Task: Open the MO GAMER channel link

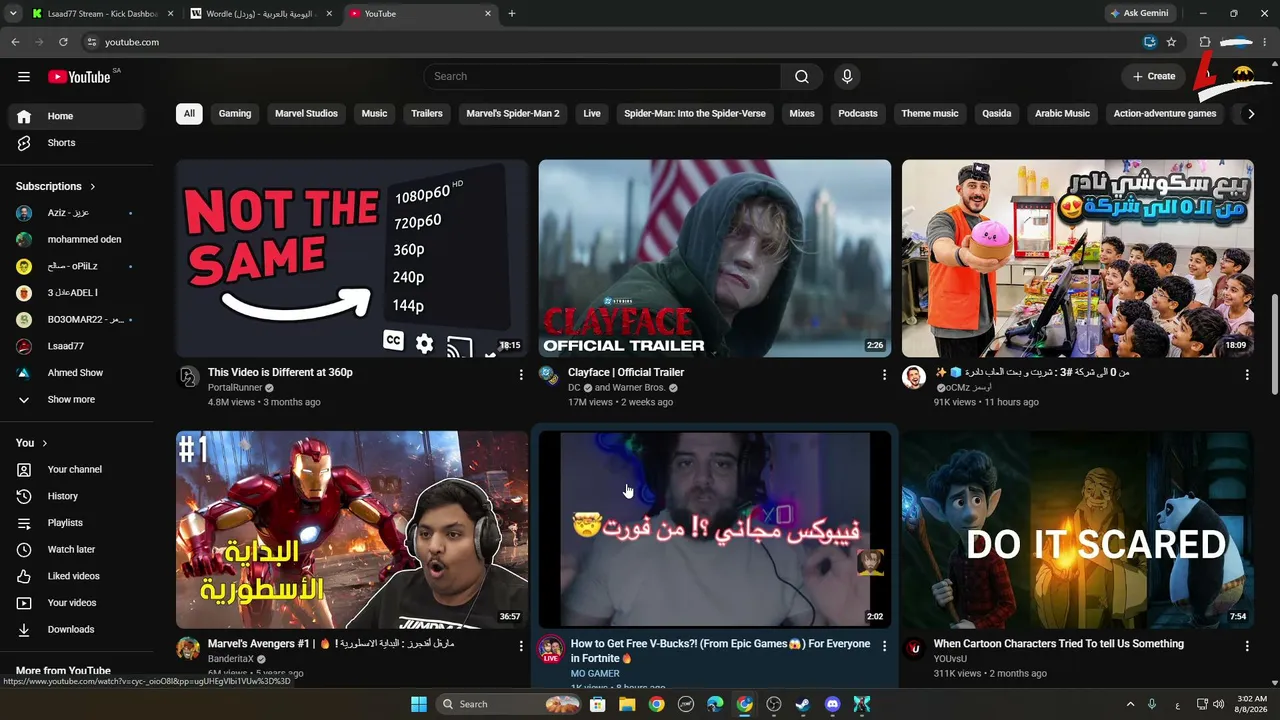Action: tap(595, 674)
